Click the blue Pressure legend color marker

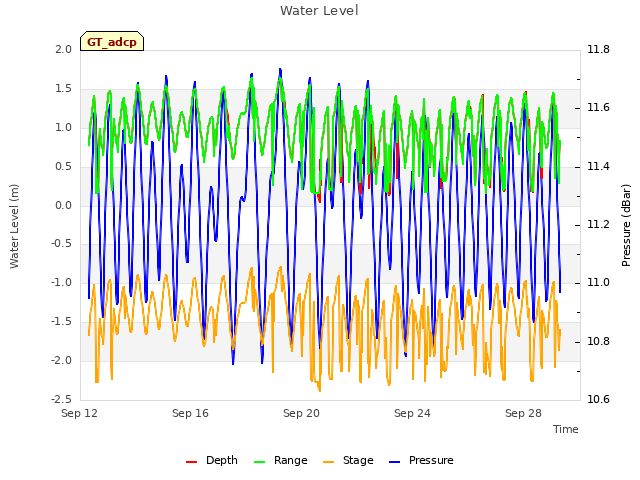pyautogui.click(x=394, y=462)
